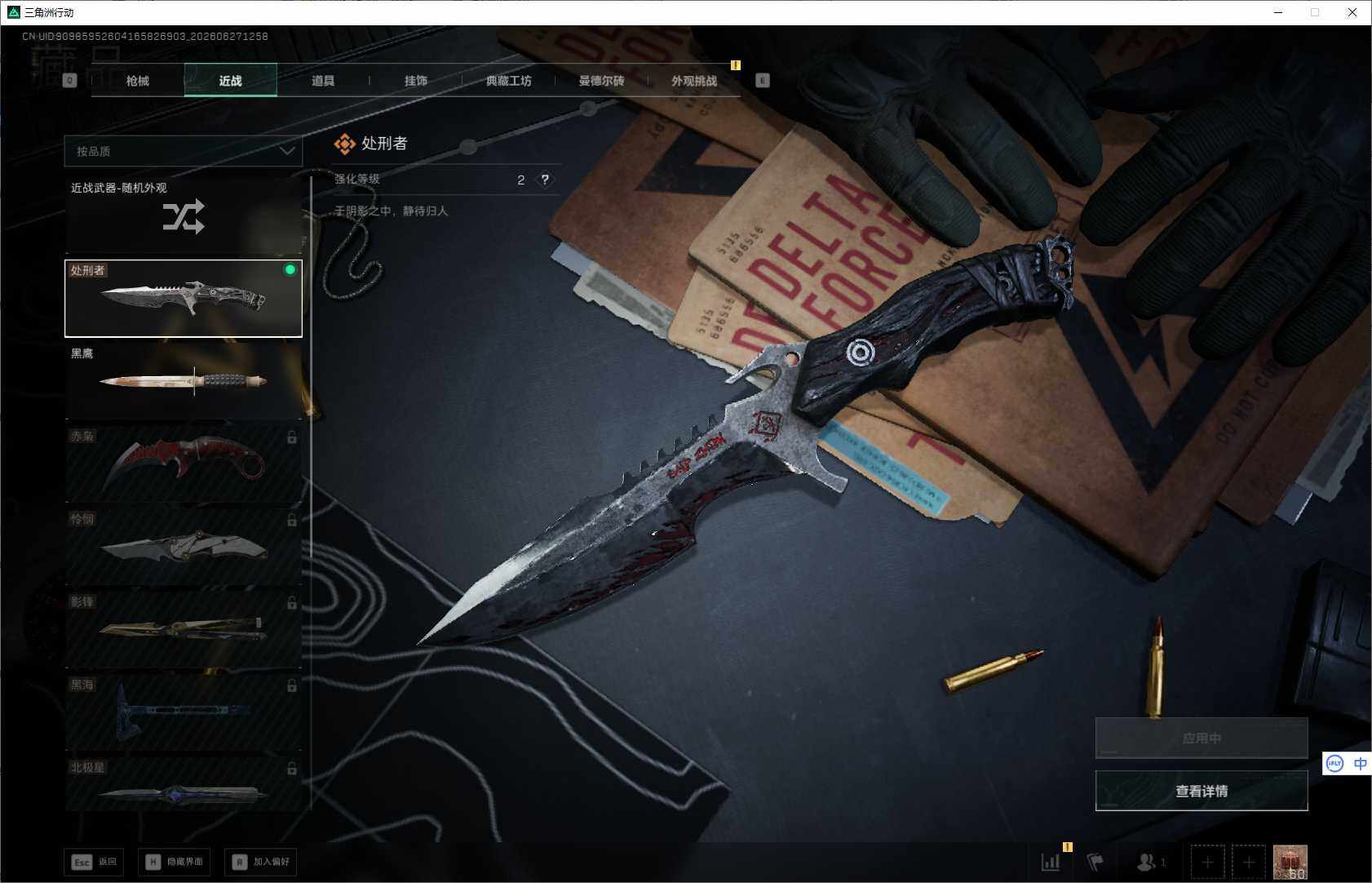Open the 挂饰 charms tab
The height and width of the screenshot is (883, 1372).
click(416, 81)
